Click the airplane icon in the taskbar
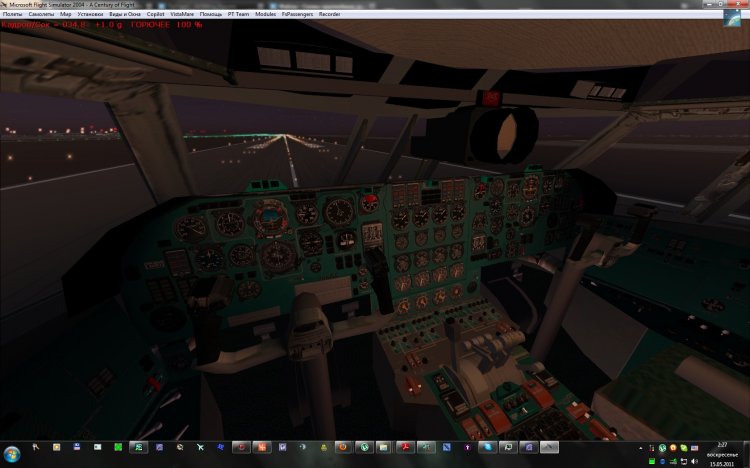This screenshot has height=468, width=750. (201, 447)
